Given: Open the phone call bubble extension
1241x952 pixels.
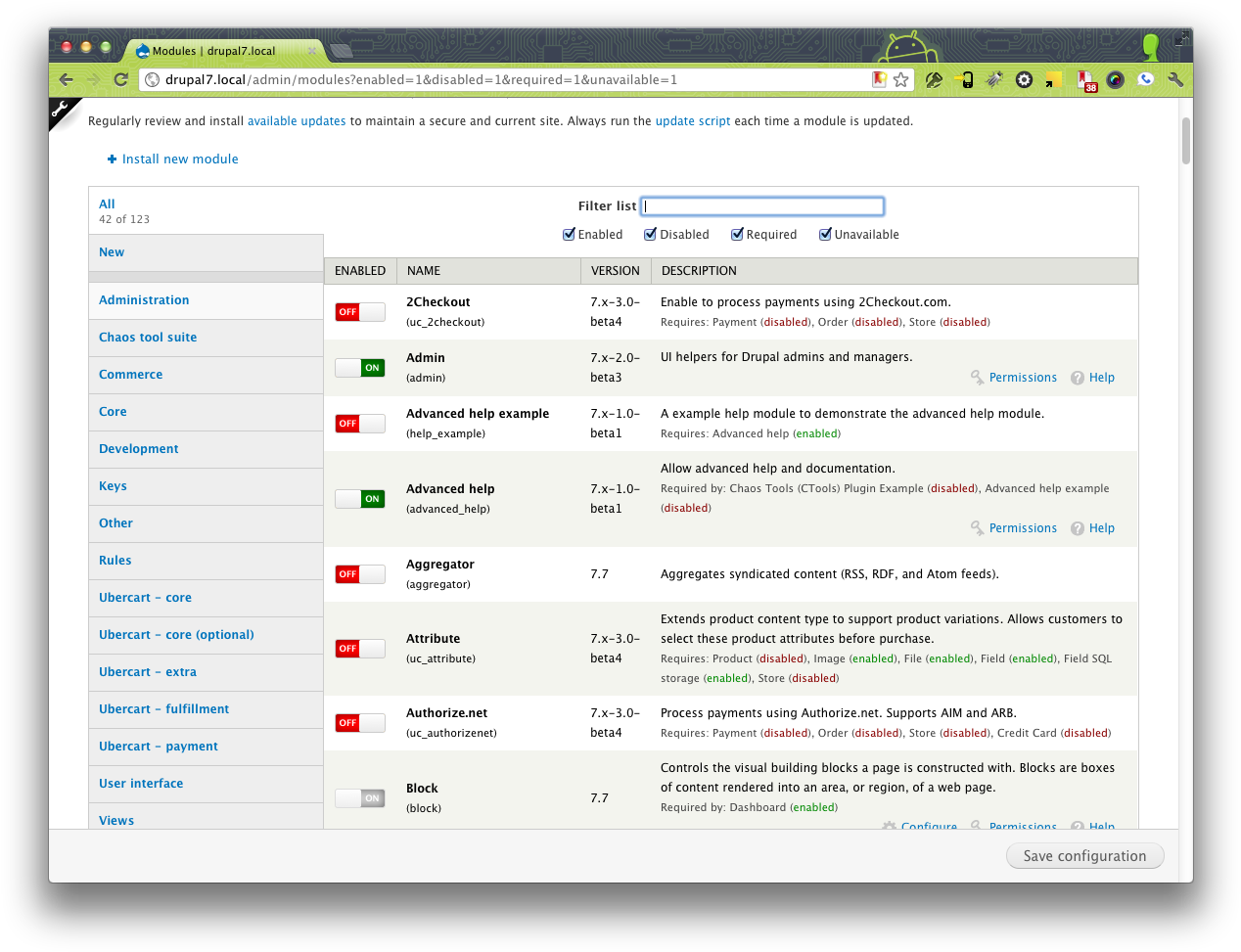Looking at the screenshot, I should click(x=1145, y=79).
